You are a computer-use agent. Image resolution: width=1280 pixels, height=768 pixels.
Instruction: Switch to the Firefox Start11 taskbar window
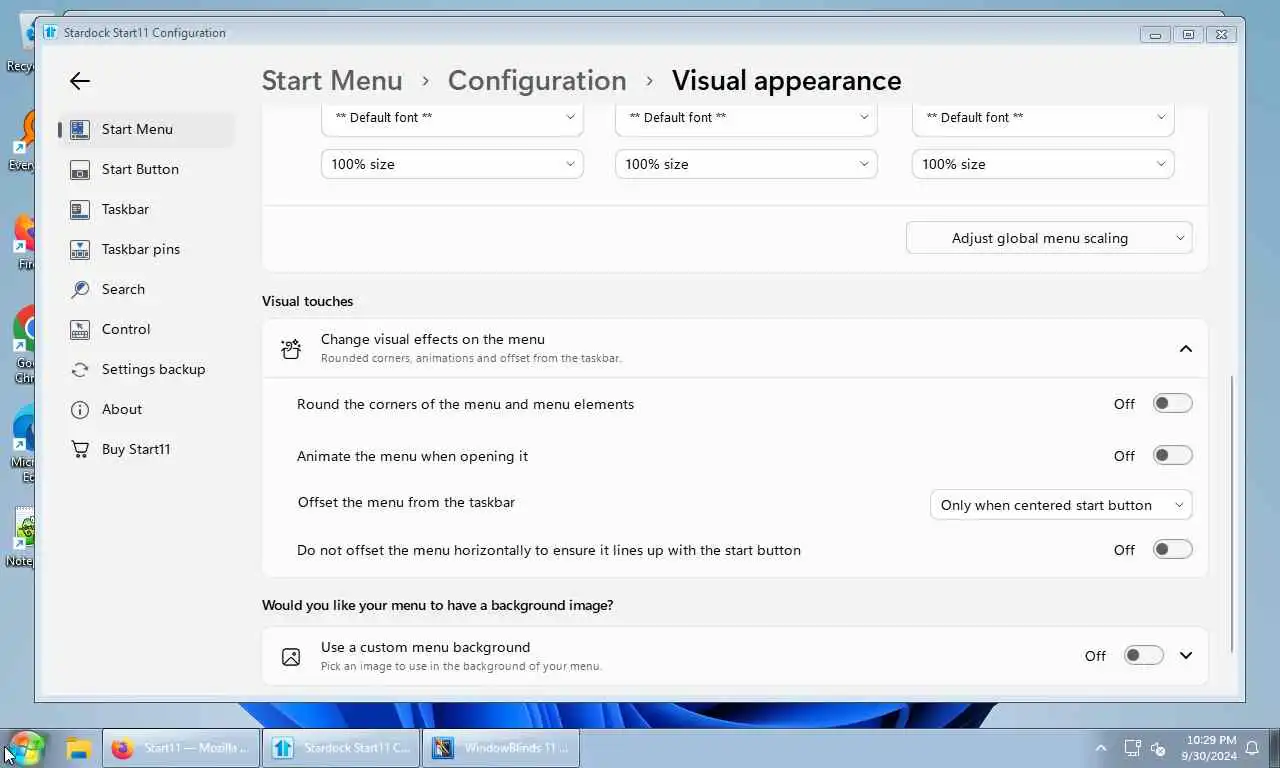click(x=181, y=748)
